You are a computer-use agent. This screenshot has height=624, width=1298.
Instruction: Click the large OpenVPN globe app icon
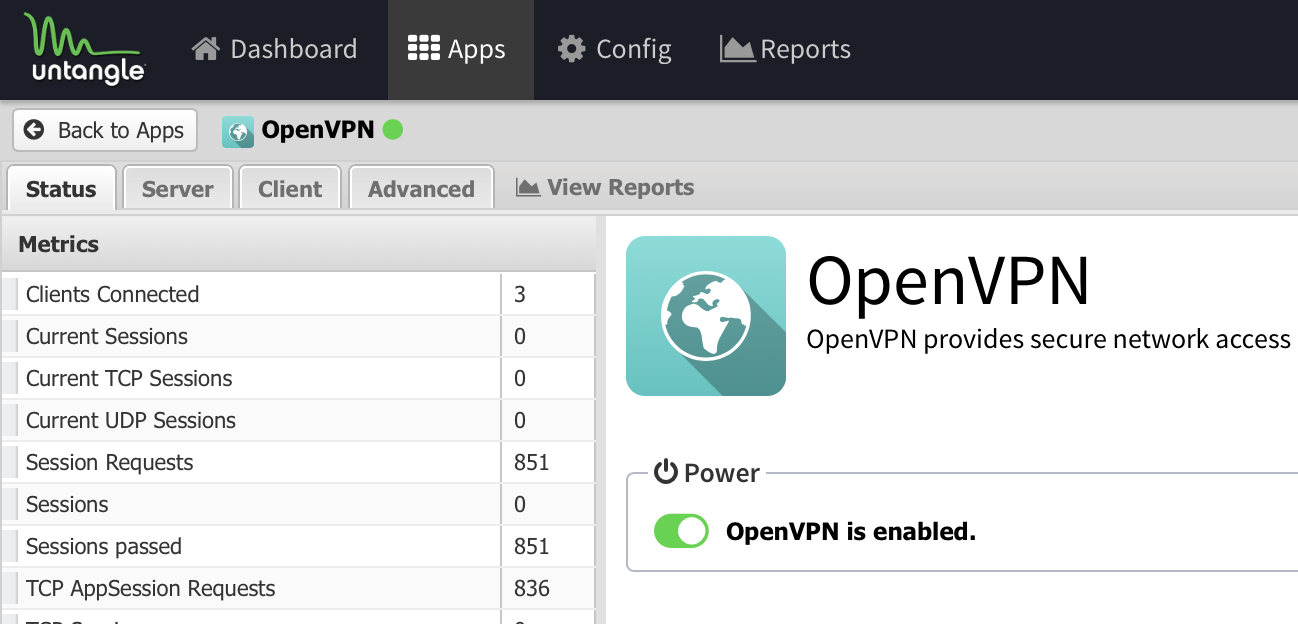(706, 316)
